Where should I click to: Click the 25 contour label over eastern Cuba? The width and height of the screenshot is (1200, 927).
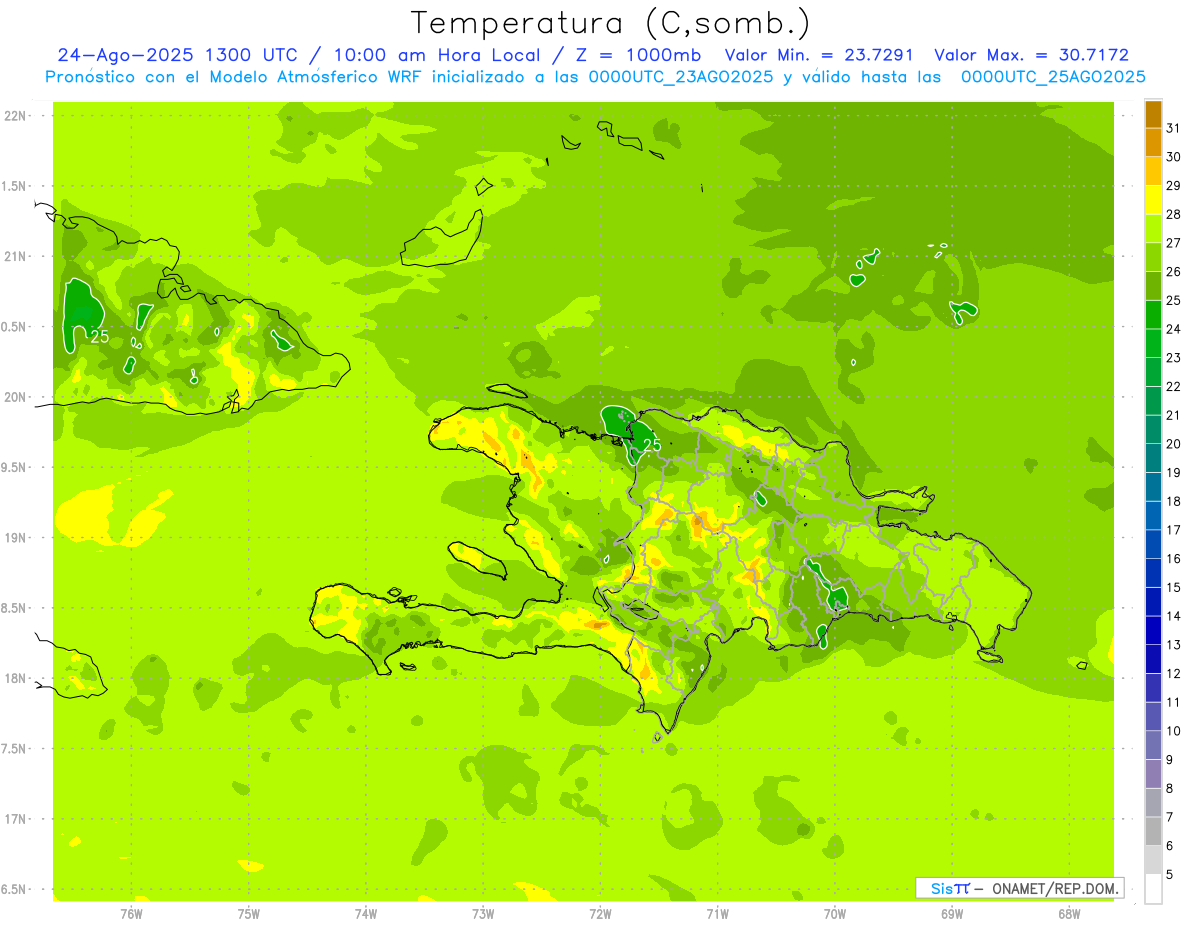click(100, 337)
